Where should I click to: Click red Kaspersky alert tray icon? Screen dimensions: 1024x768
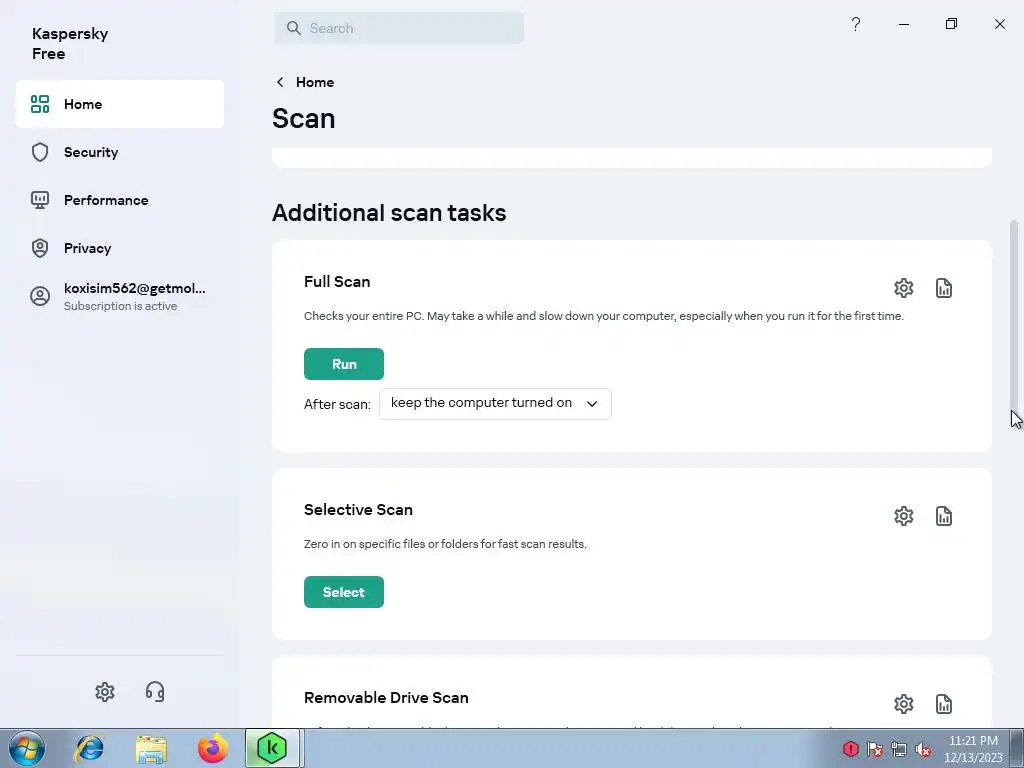[850, 748]
